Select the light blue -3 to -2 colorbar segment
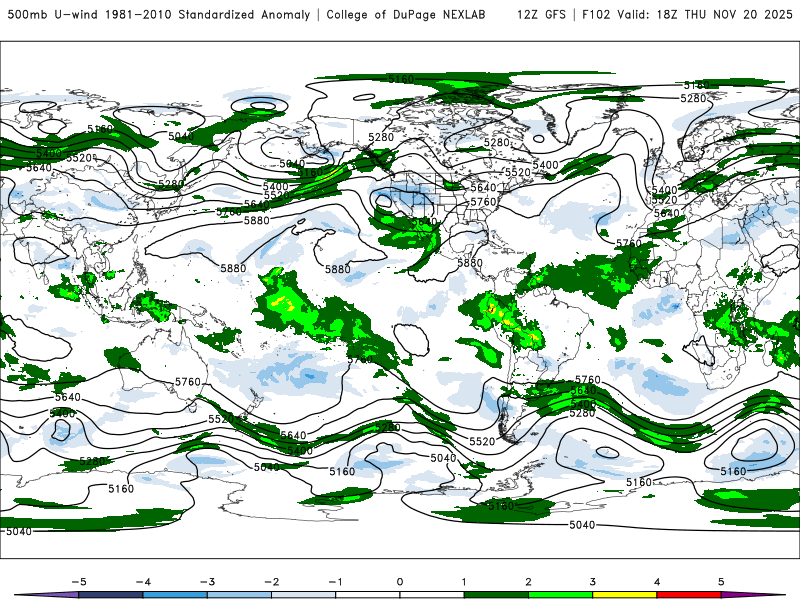Screen dimensions: 800x600 click(239, 595)
